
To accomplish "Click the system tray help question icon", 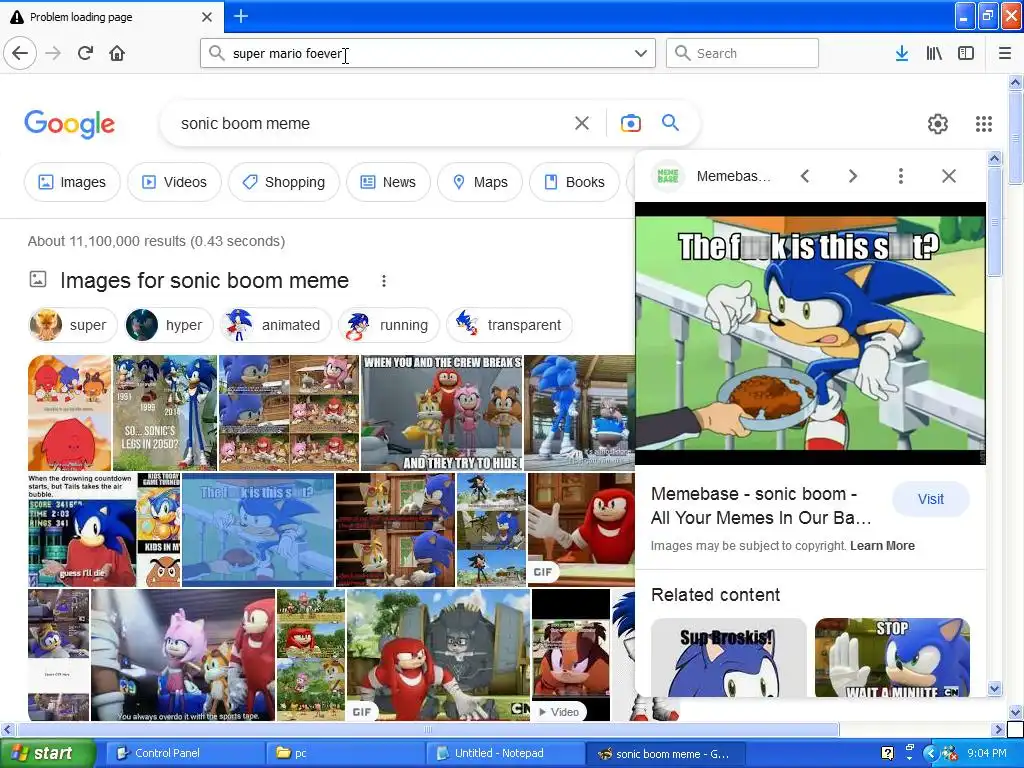I will point(888,753).
